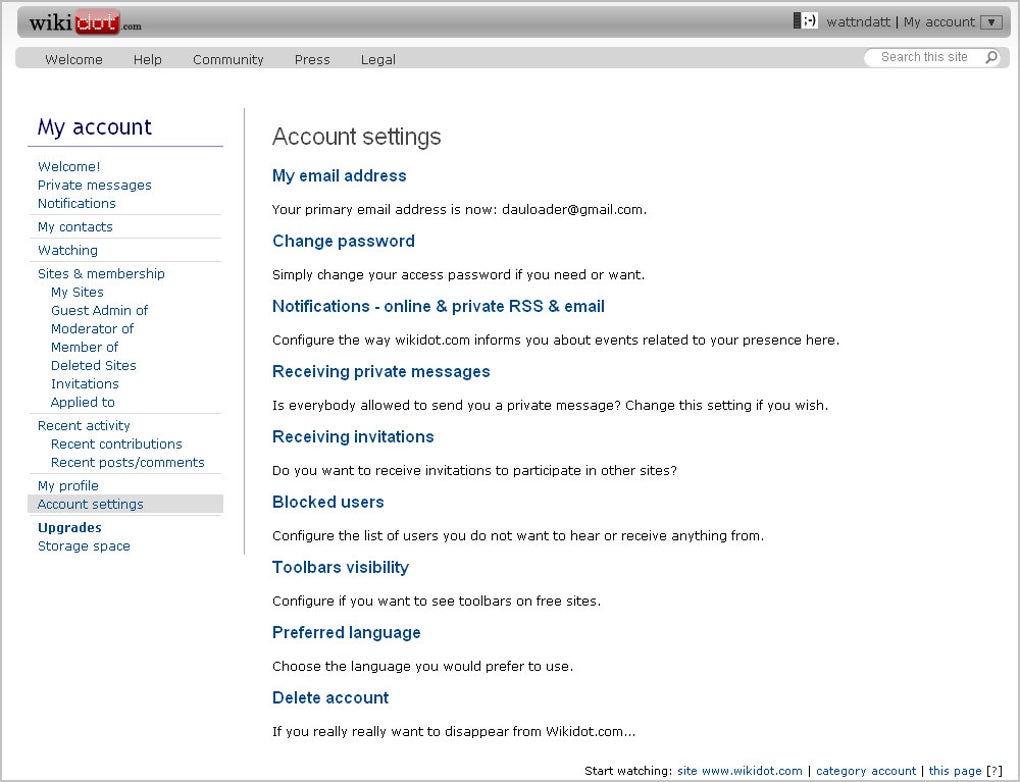Open the Legal navigation item
This screenshot has height=782, width=1020.
tap(377, 59)
